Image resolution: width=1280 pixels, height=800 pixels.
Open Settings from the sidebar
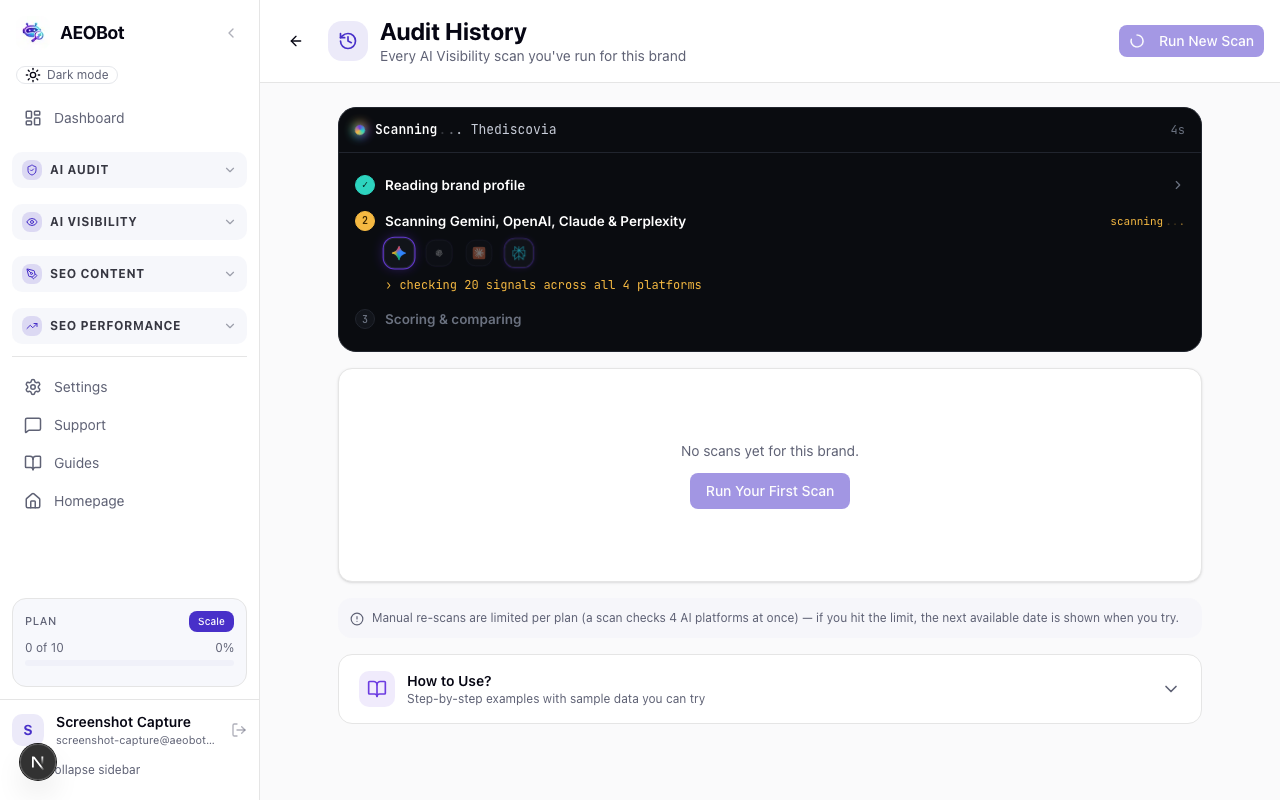pos(129,387)
